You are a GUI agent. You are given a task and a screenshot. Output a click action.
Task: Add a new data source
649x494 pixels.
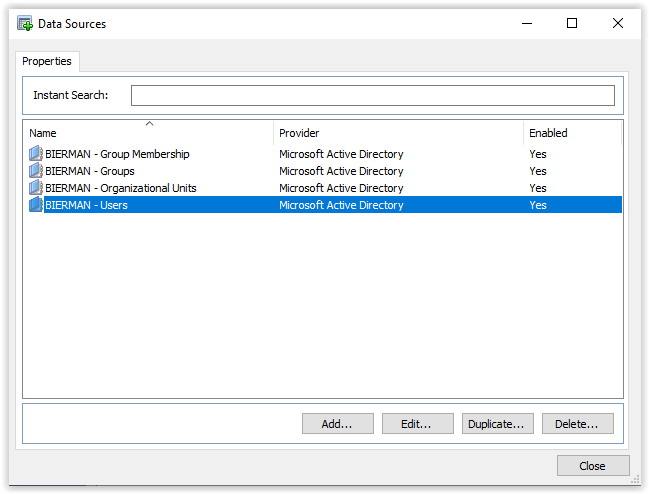338,423
